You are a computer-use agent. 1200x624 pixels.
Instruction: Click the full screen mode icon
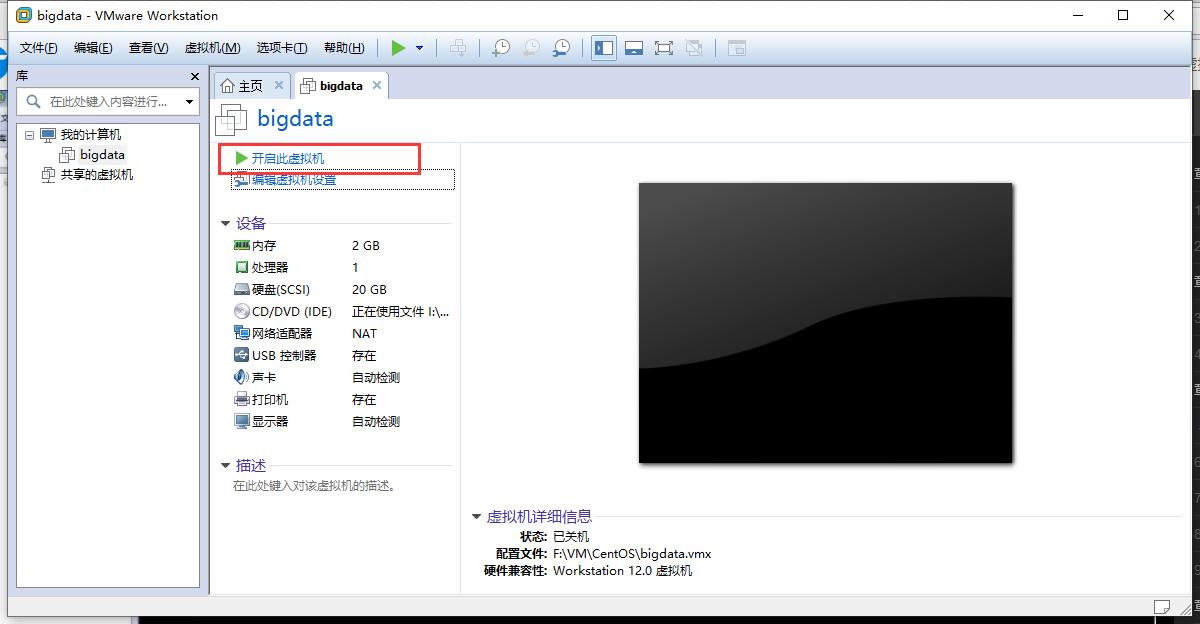(x=664, y=48)
